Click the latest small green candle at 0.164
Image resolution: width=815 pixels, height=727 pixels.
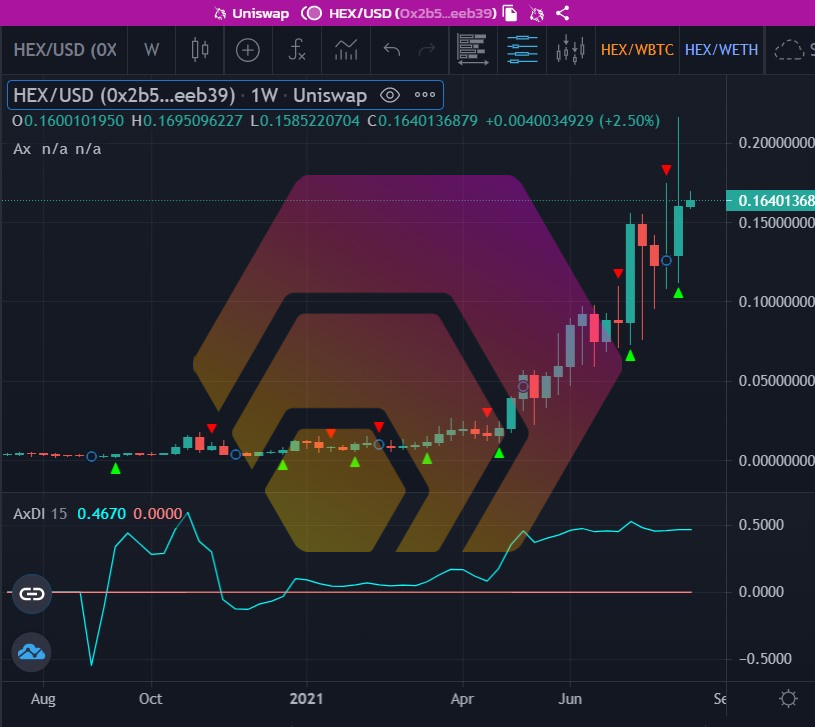pos(691,203)
